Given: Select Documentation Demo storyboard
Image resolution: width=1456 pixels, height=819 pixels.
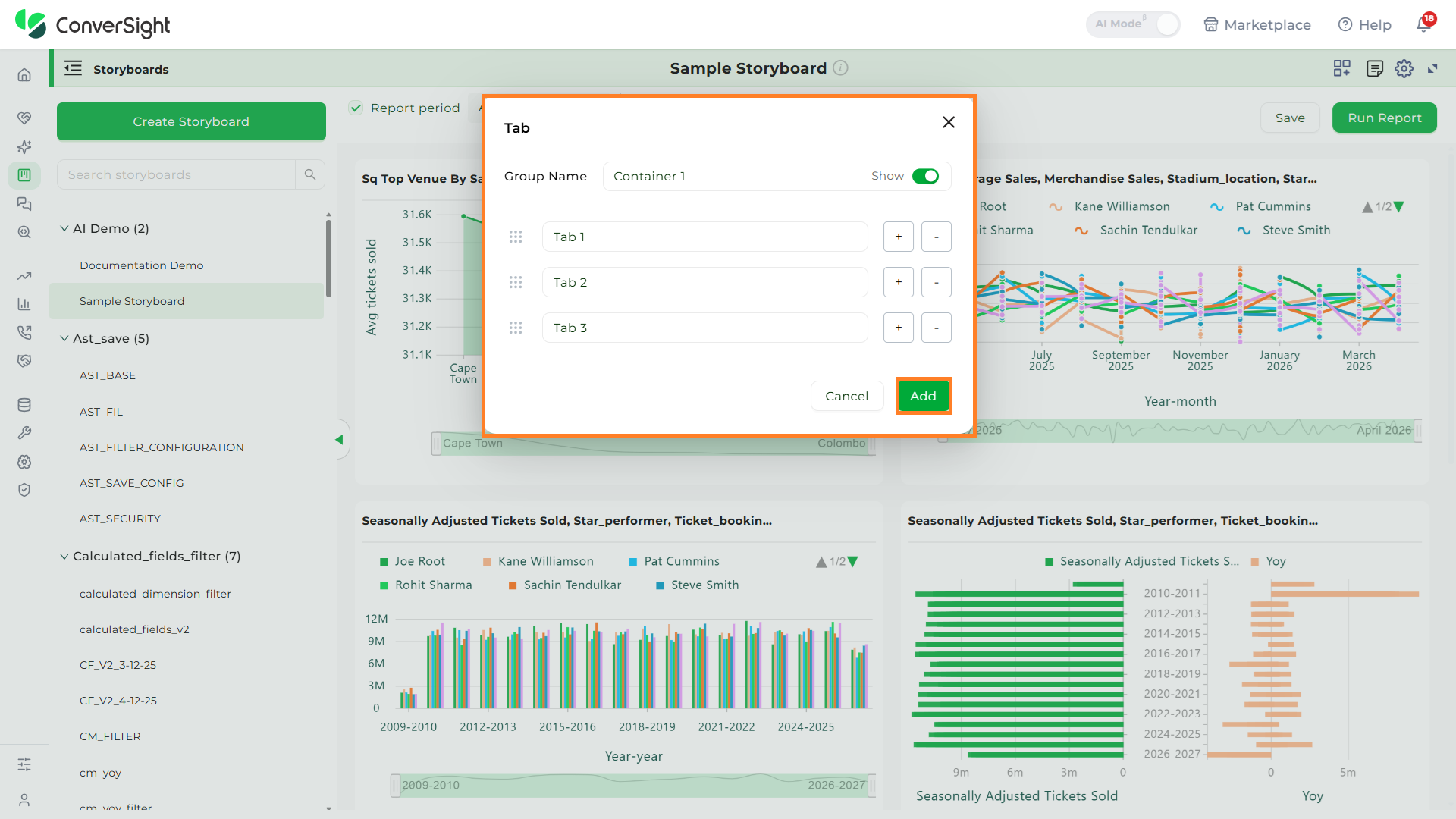Looking at the screenshot, I should pyautogui.click(x=141, y=265).
